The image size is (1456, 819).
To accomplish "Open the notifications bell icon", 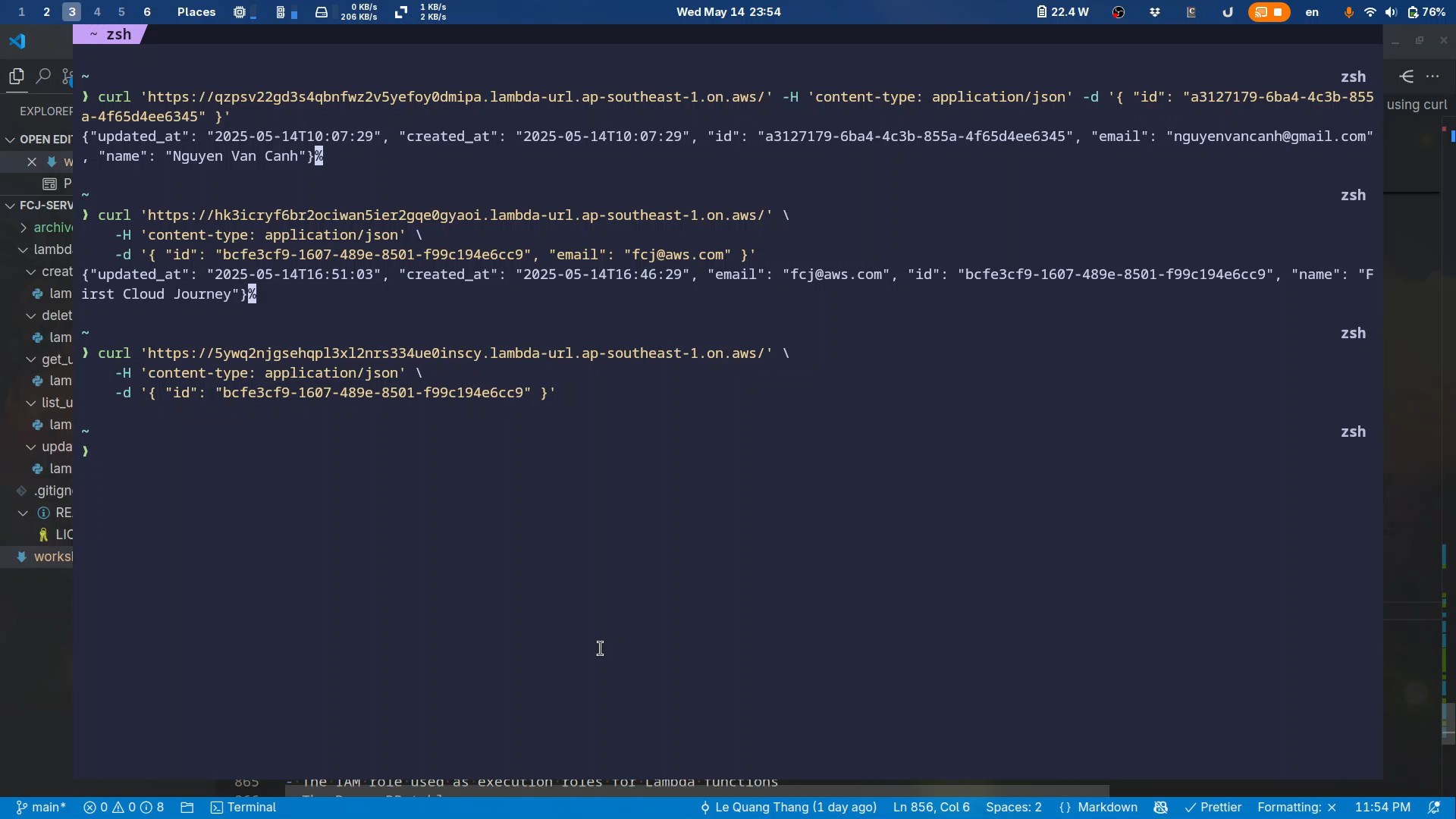I will point(1434,808).
